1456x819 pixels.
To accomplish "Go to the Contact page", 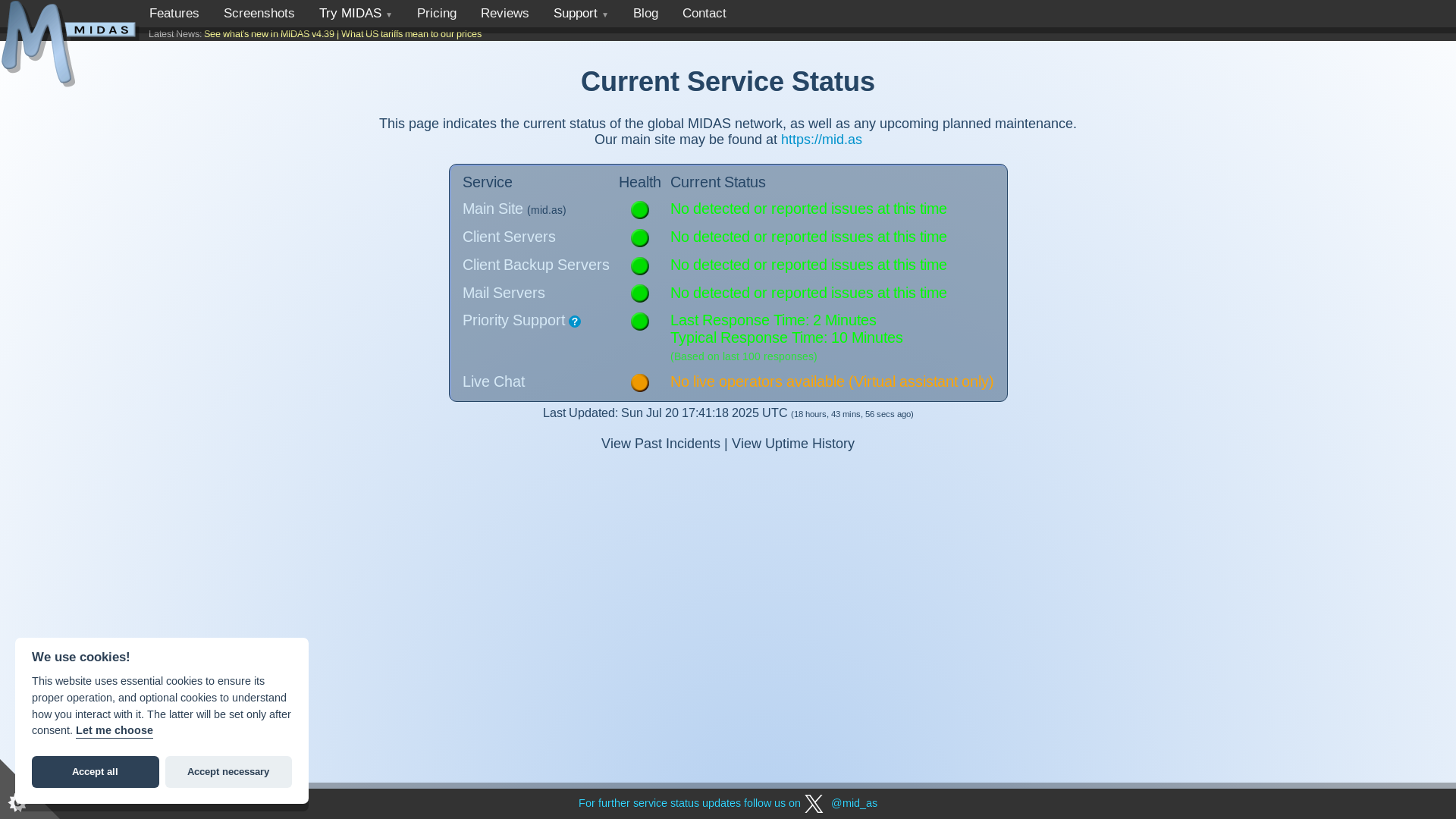I will coord(704,14).
